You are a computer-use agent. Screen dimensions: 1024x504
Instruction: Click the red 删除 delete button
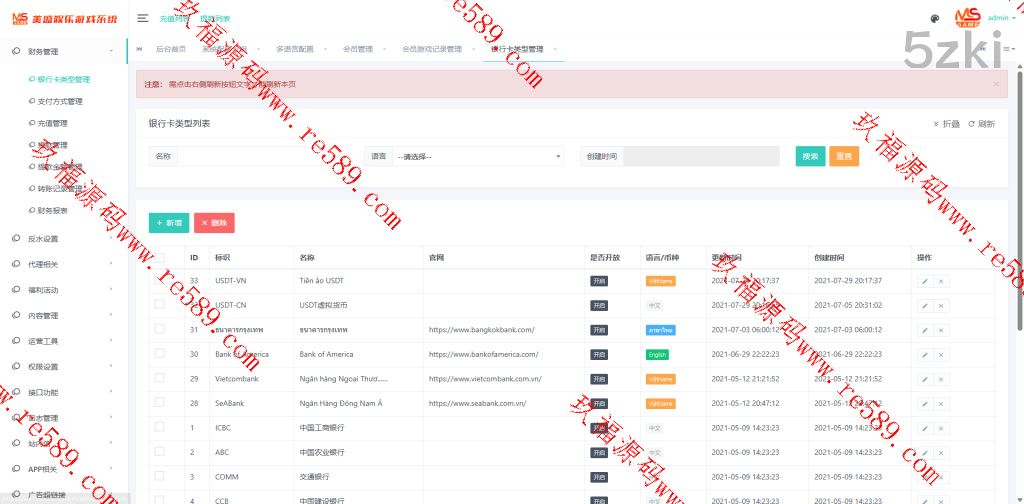point(214,223)
